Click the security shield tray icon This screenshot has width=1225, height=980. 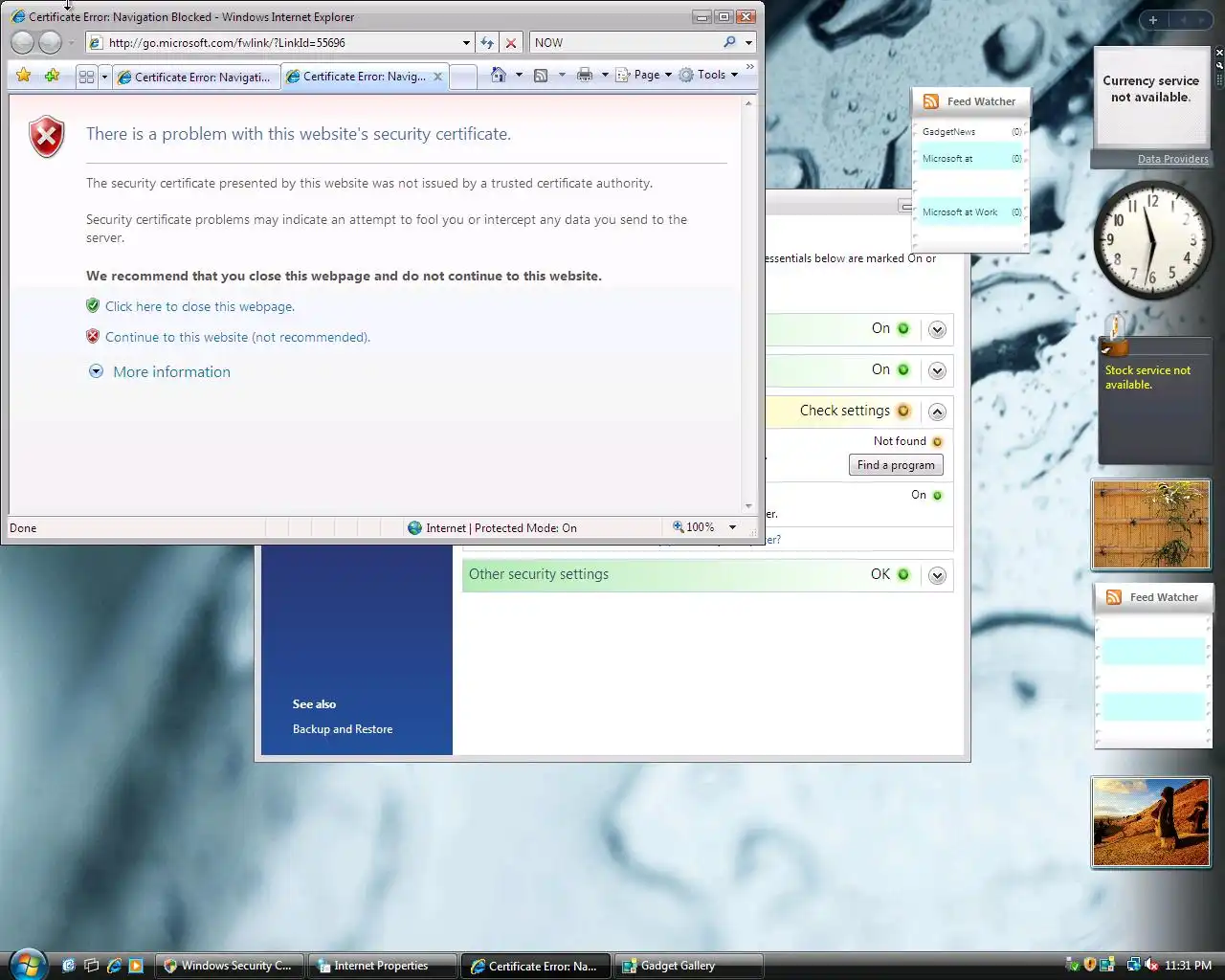tap(1089, 965)
